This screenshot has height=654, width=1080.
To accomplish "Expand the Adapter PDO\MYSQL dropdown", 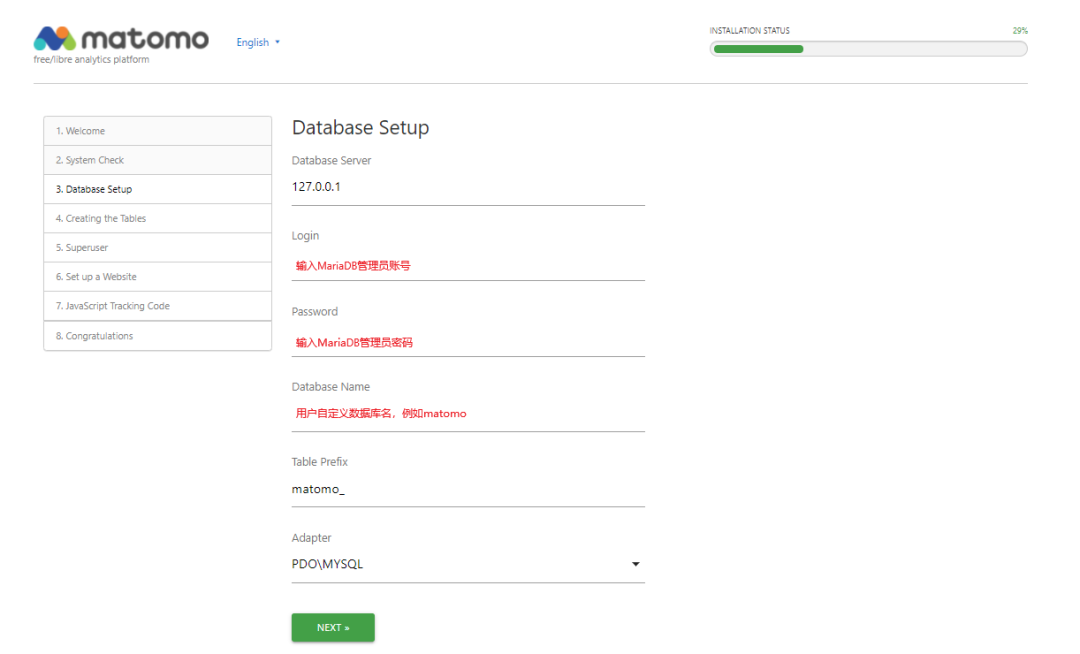I will click(468, 565).
